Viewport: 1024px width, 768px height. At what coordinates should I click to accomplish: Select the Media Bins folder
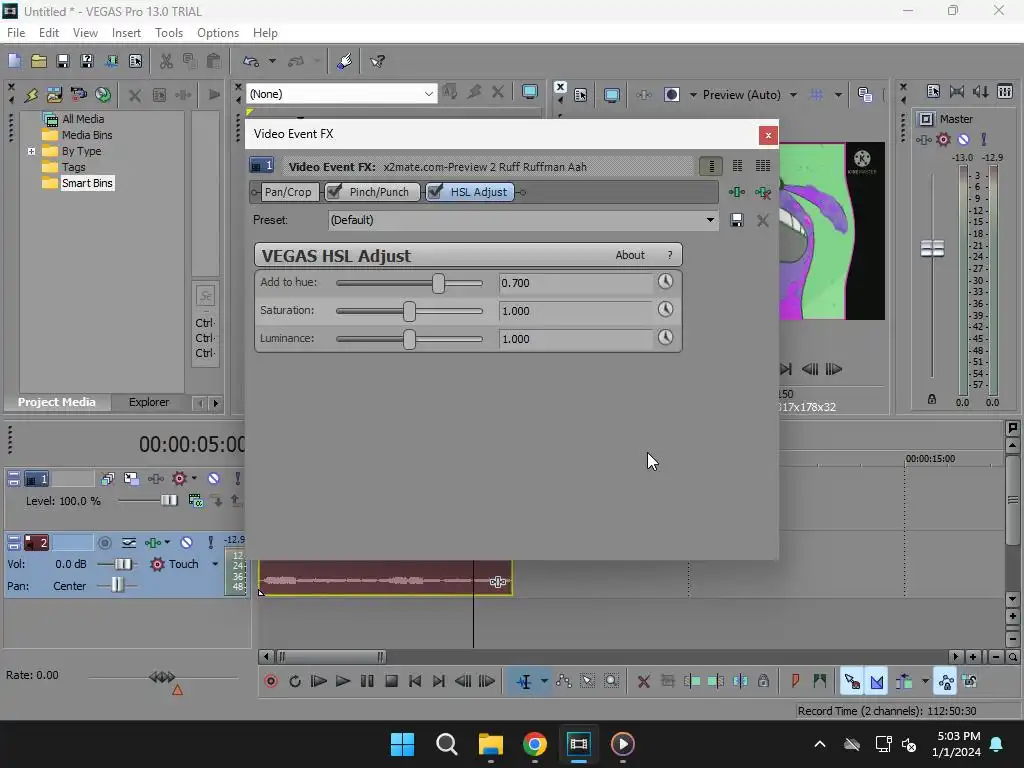[87, 135]
